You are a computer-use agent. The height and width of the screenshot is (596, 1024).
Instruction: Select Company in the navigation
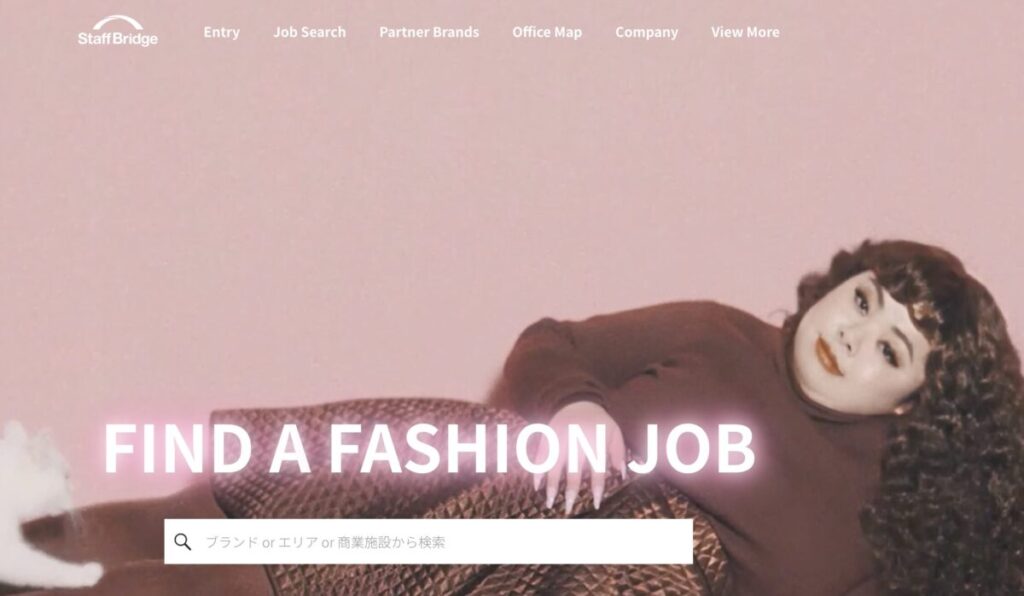647,32
